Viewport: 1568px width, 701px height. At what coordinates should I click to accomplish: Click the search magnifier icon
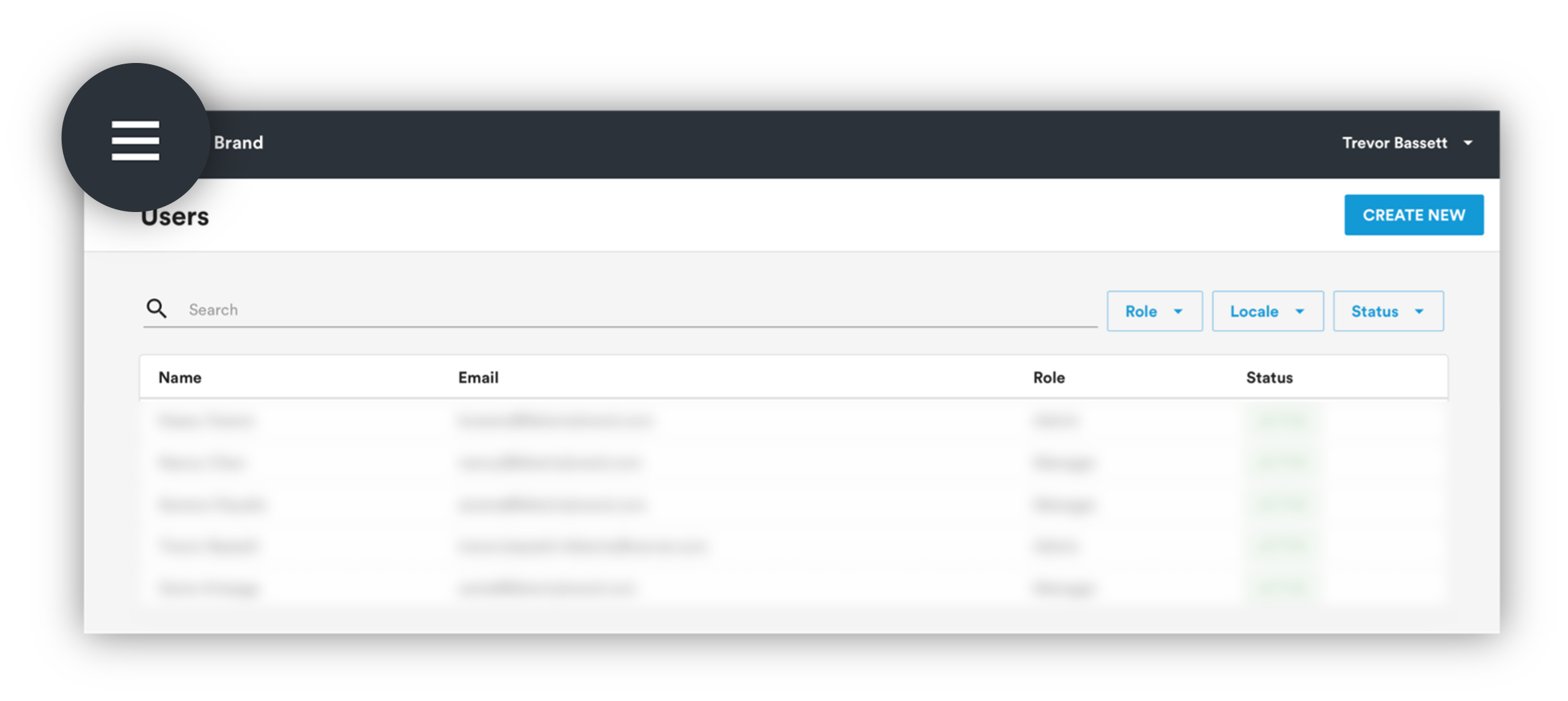pyautogui.click(x=156, y=309)
